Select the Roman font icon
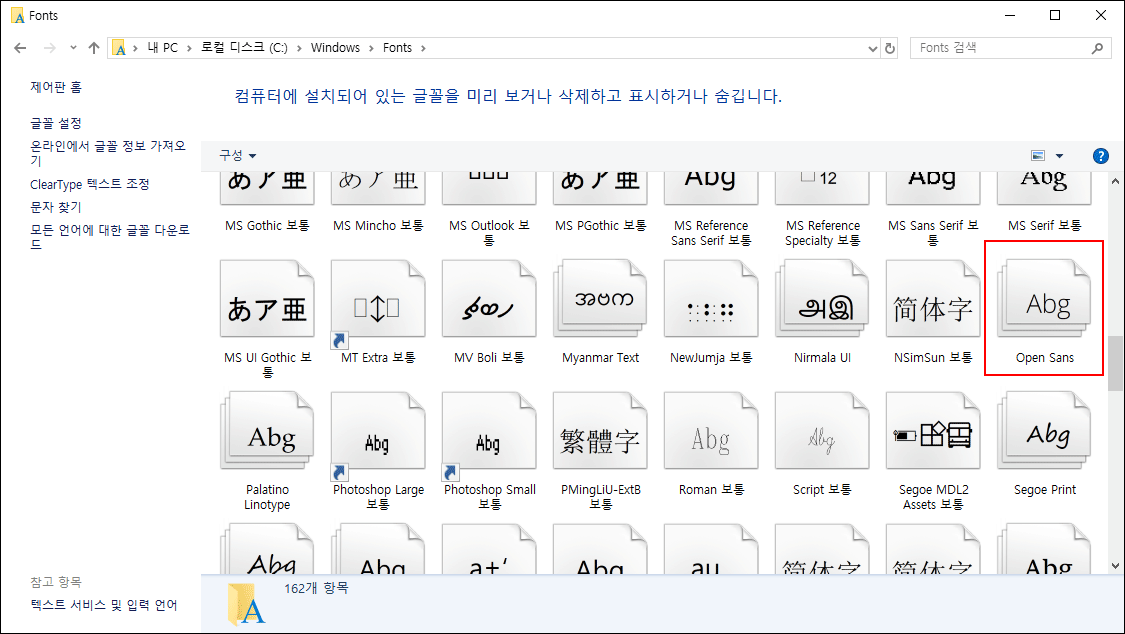Screen dimensions: 1125x634 [711, 432]
